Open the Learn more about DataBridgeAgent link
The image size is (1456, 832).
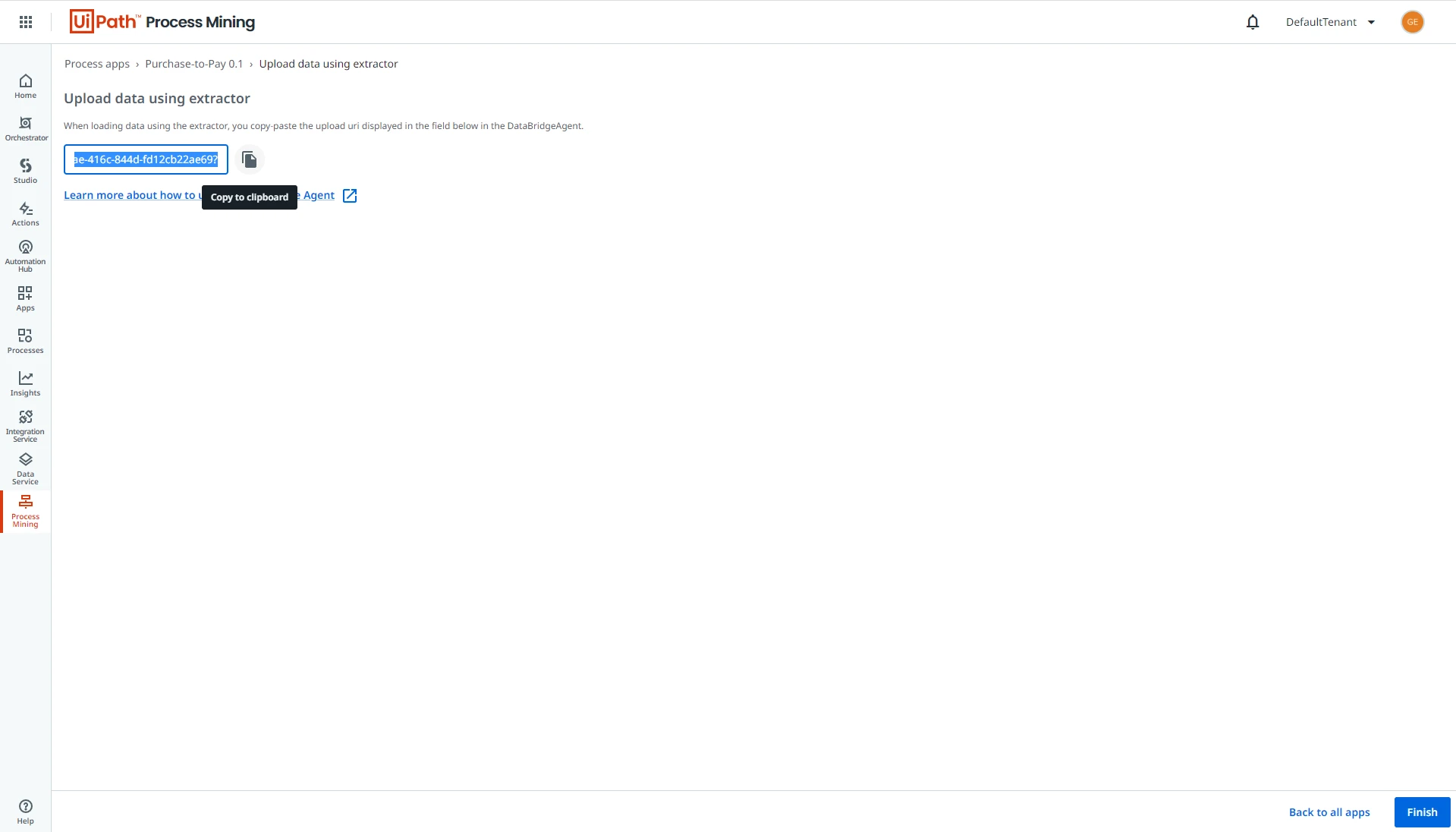coord(199,195)
